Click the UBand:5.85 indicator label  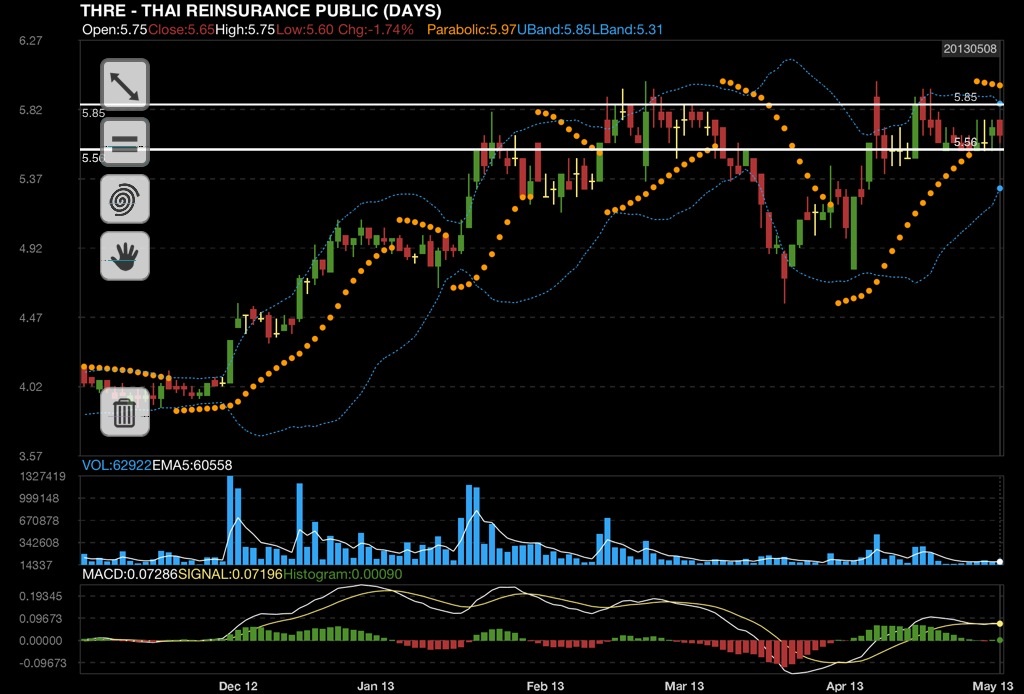click(x=554, y=29)
